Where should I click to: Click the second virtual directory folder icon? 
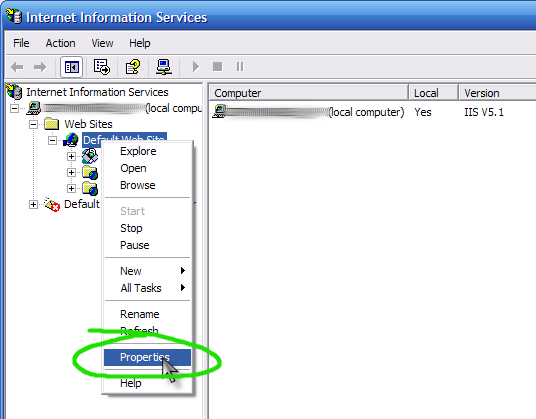[x=90, y=172]
